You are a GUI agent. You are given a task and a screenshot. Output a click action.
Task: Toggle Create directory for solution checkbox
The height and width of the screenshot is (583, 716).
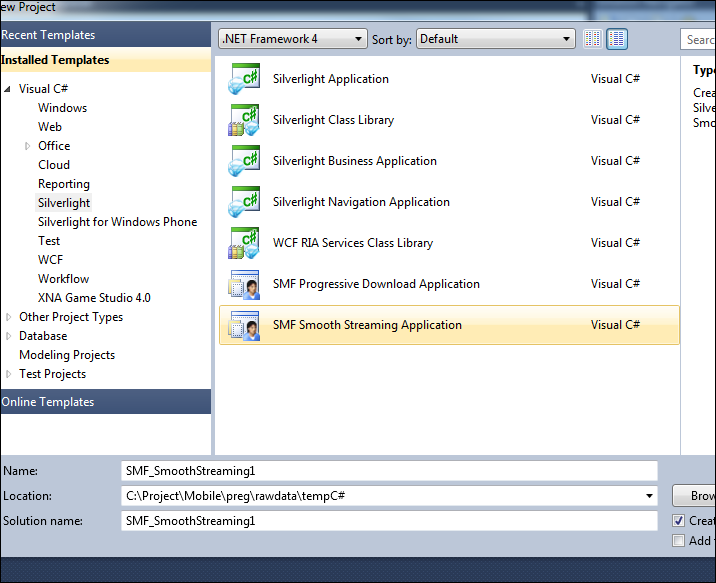click(x=679, y=520)
